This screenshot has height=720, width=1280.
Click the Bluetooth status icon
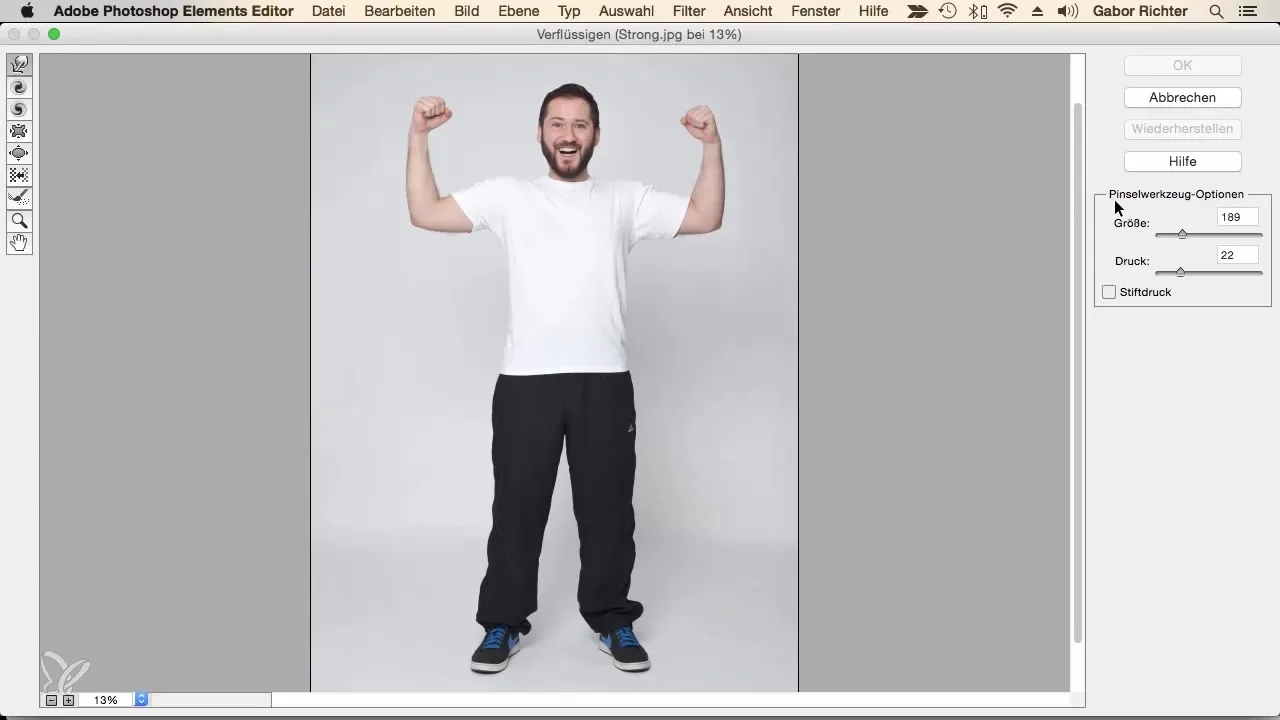(978, 11)
